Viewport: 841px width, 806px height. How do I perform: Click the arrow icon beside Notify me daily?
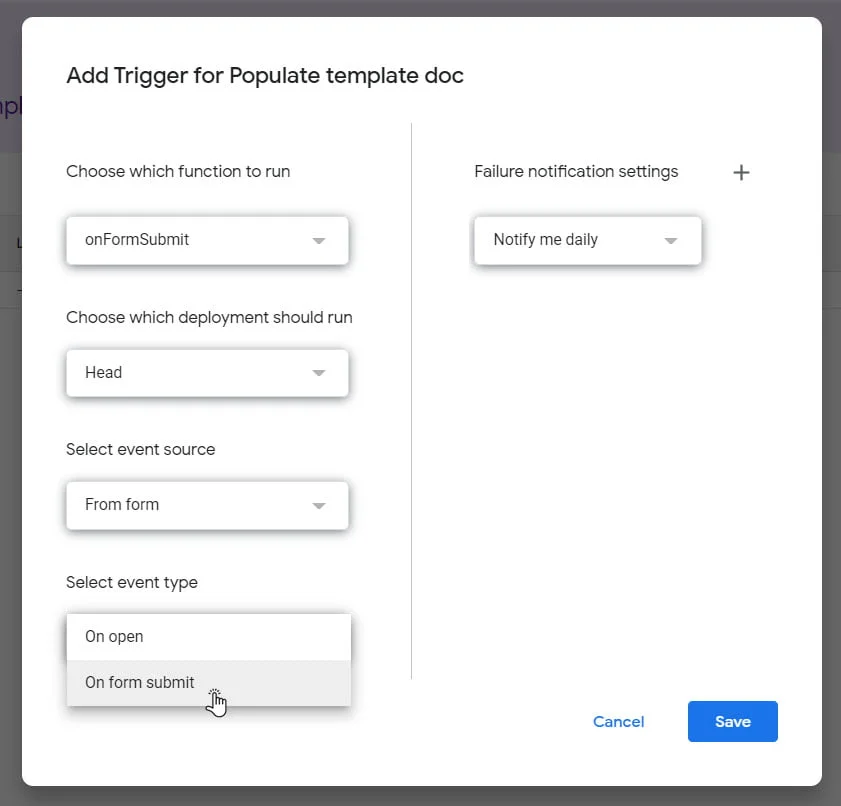coord(671,241)
